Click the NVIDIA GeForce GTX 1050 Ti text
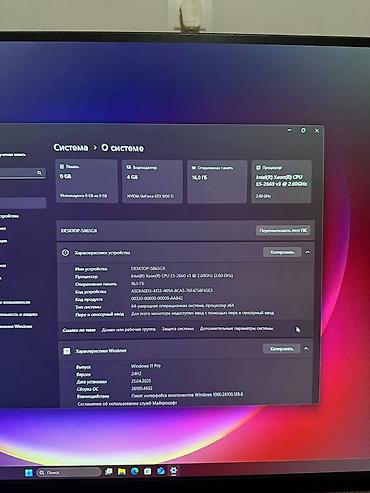Image resolution: width=370 pixels, height=493 pixels. point(150,196)
